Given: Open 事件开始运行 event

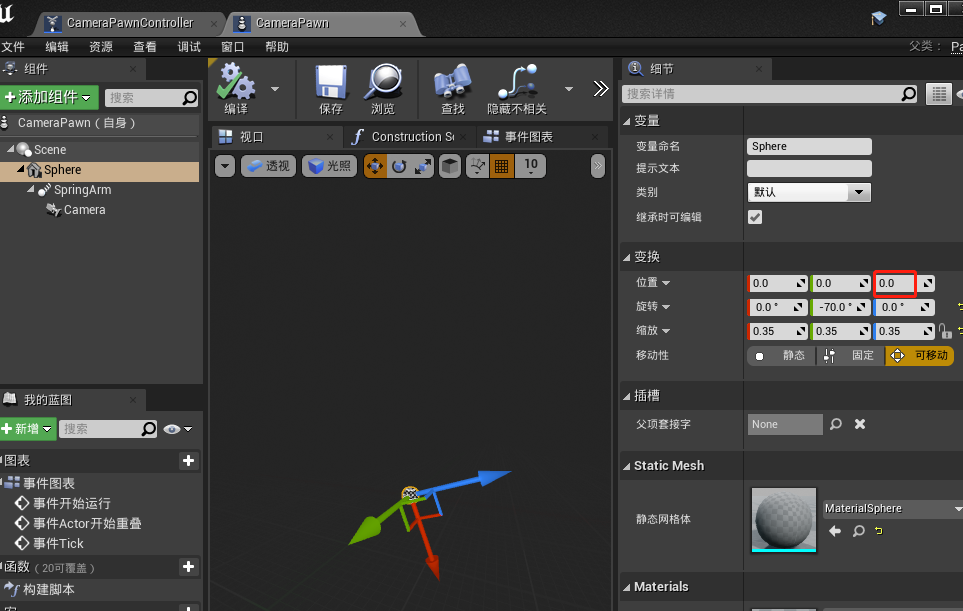Looking at the screenshot, I should (x=71, y=504).
